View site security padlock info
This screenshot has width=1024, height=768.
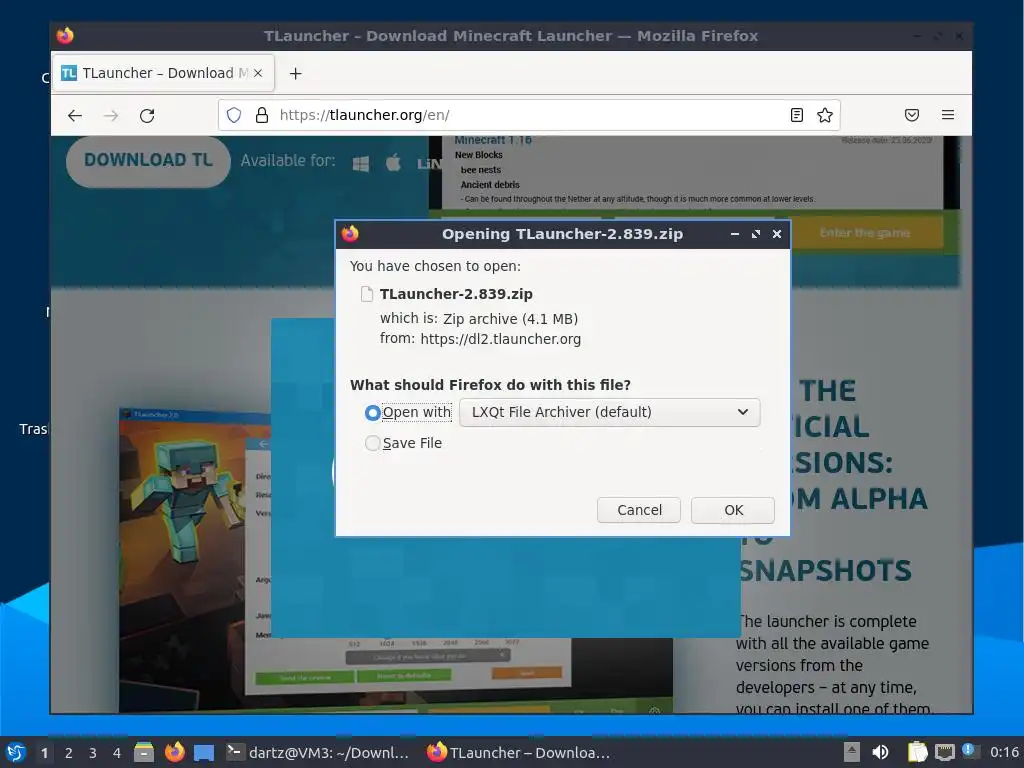coord(262,116)
